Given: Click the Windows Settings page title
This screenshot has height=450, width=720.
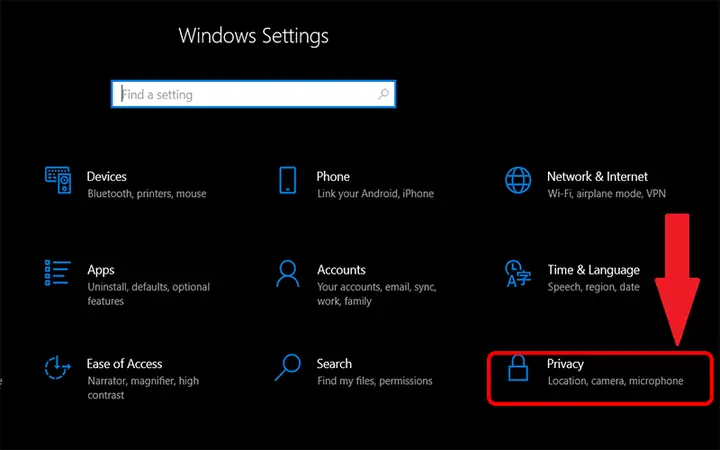Looking at the screenshot, I should (x=253, y=36).
